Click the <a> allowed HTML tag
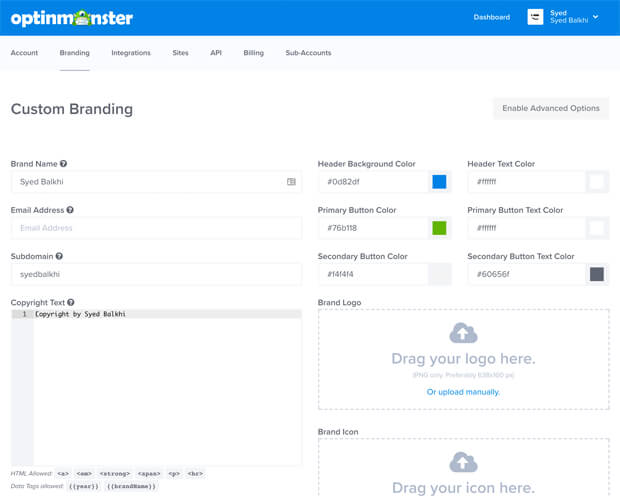The height and width of the screenshot is (496, 620). [63, 473]
